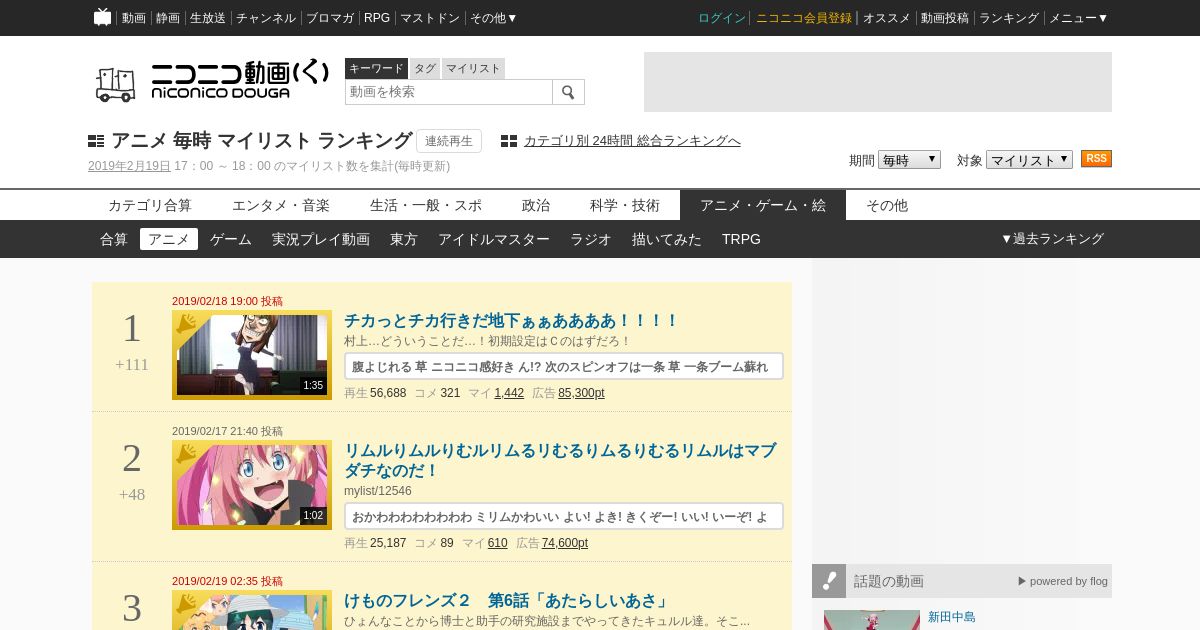The width and height of the screenshot is (1200, 630).
Task: Click the megaphone badge on rank 1 thumbnail
Action: coord(187,323)
